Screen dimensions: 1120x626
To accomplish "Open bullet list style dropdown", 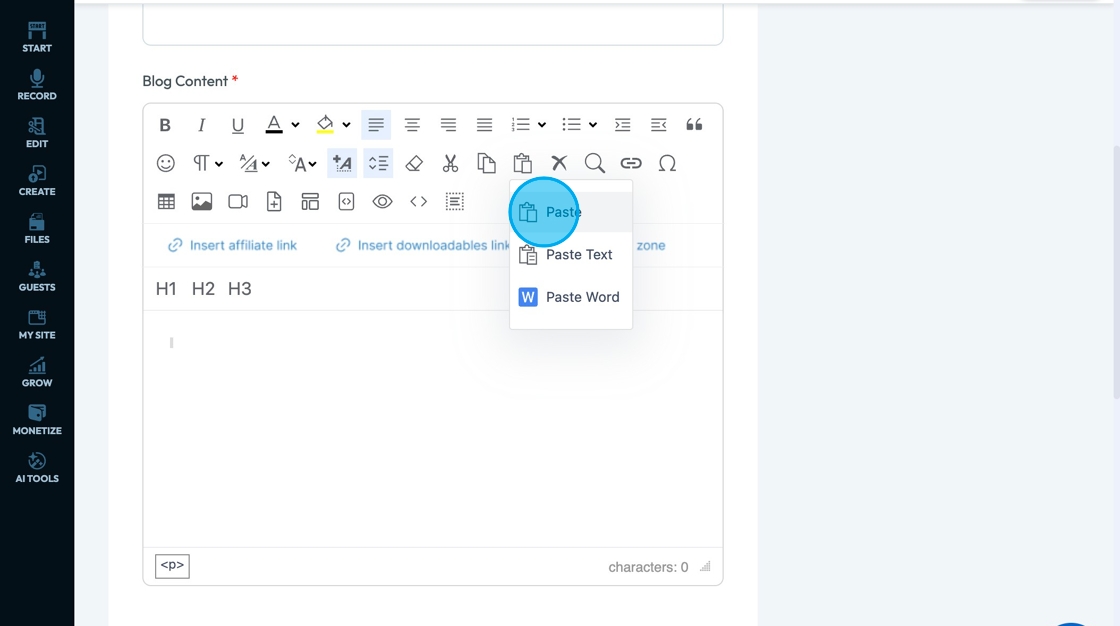I will [593, 125].
